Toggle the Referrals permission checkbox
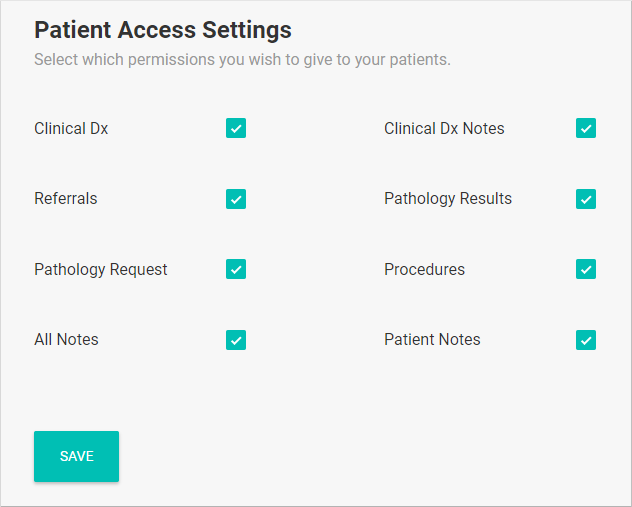The image size is (632, 507). pos(236,199)
